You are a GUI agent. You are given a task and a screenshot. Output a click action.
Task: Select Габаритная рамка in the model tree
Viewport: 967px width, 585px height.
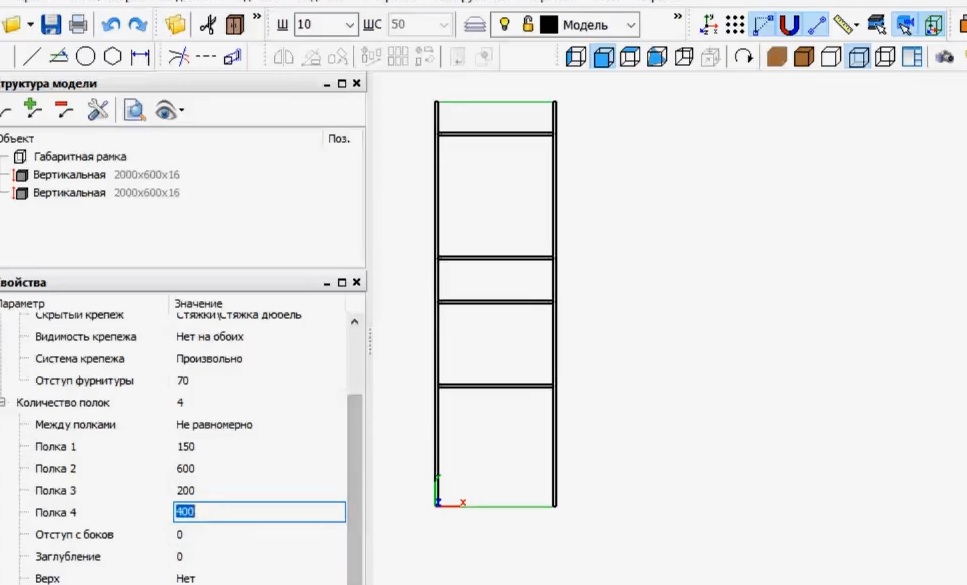click(80, 157)
